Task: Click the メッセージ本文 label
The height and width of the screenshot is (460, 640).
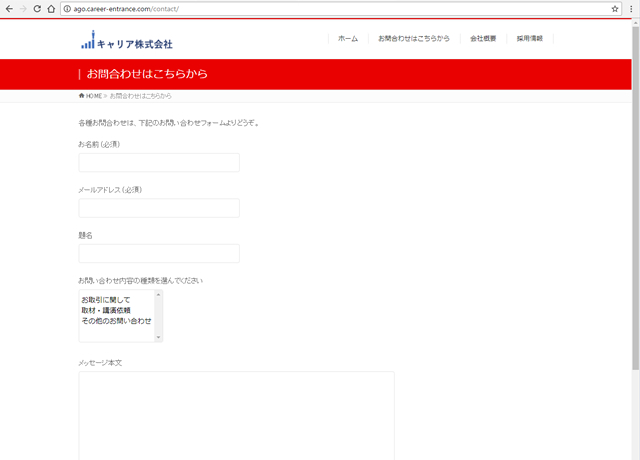Action: tap(100, 363)
